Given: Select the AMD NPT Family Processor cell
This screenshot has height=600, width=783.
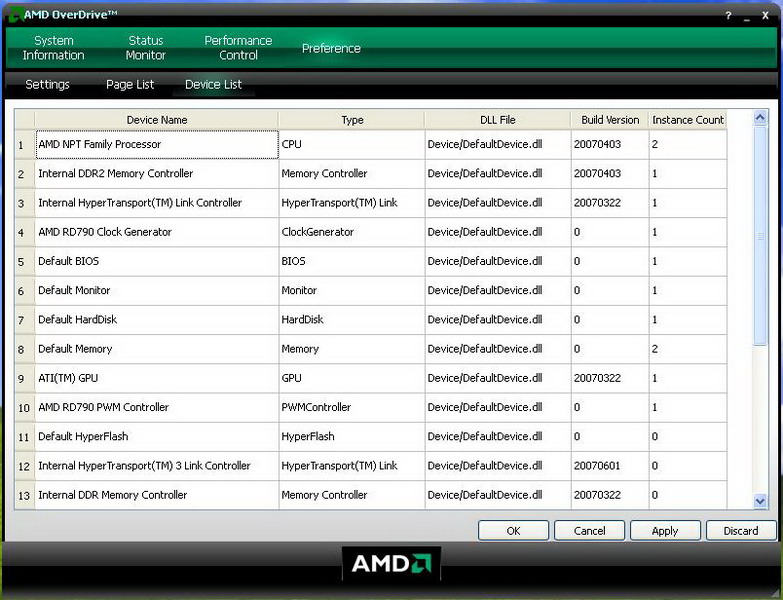Looking at the screenshot, I should (157, 145).
